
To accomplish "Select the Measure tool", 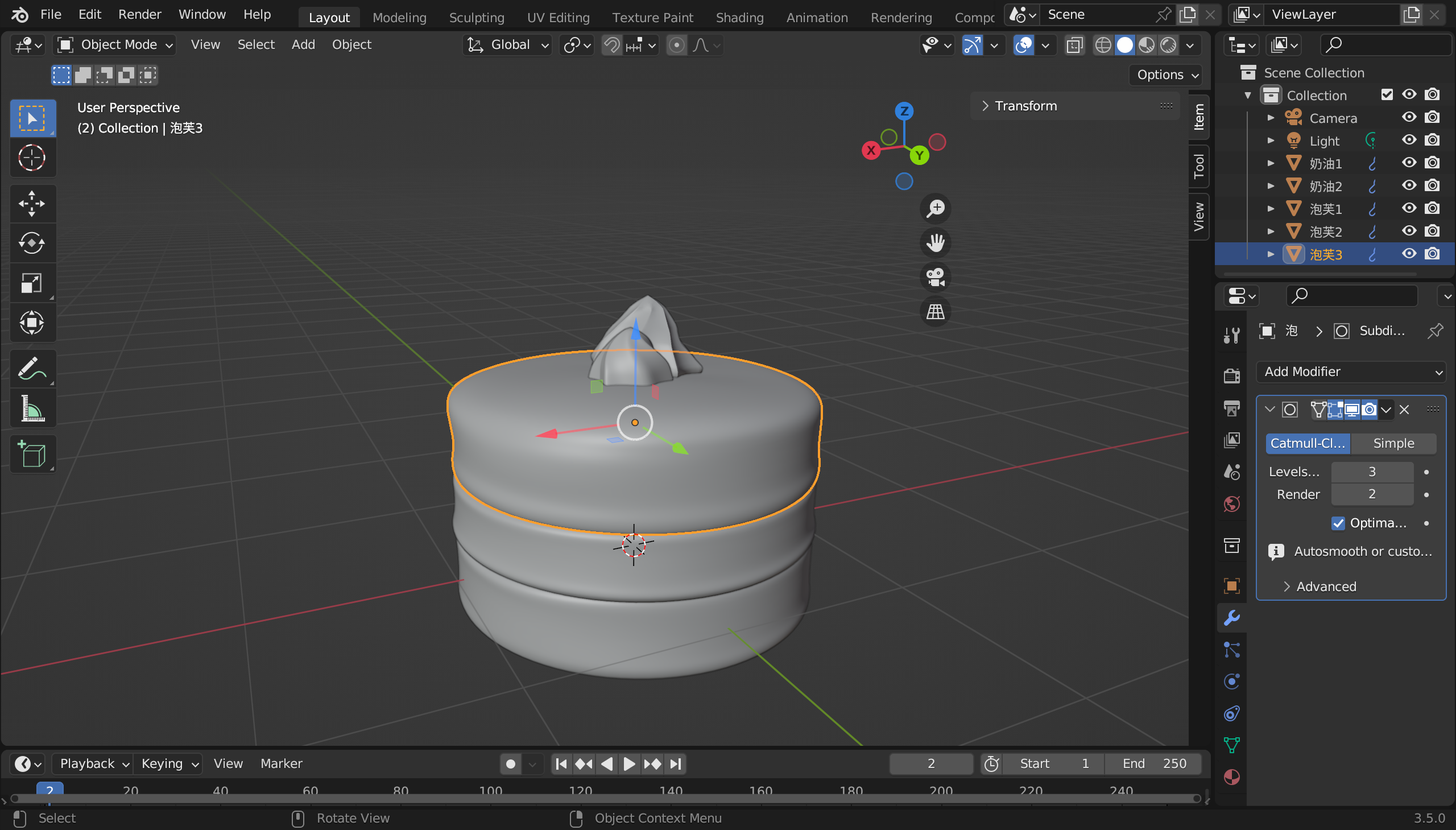I will pos(32,408).
